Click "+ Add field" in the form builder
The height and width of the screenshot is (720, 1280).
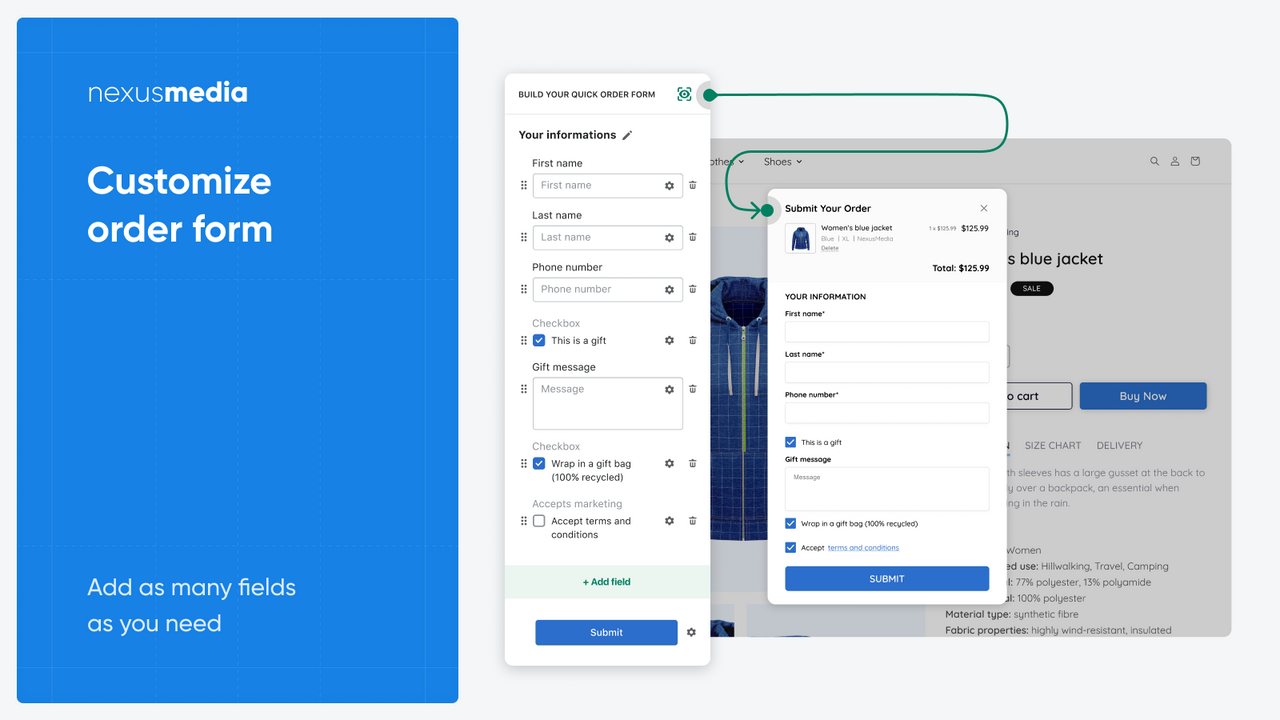pyautogui.click(x=606, y=581)
